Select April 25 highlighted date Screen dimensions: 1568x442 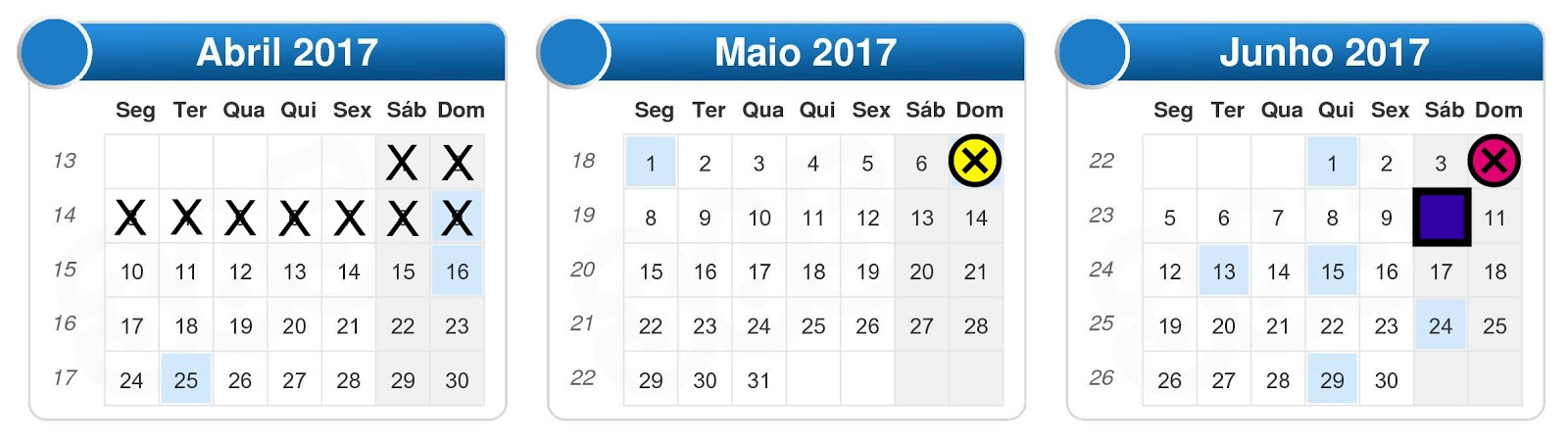pyautogui.click(x=186, y=379)
